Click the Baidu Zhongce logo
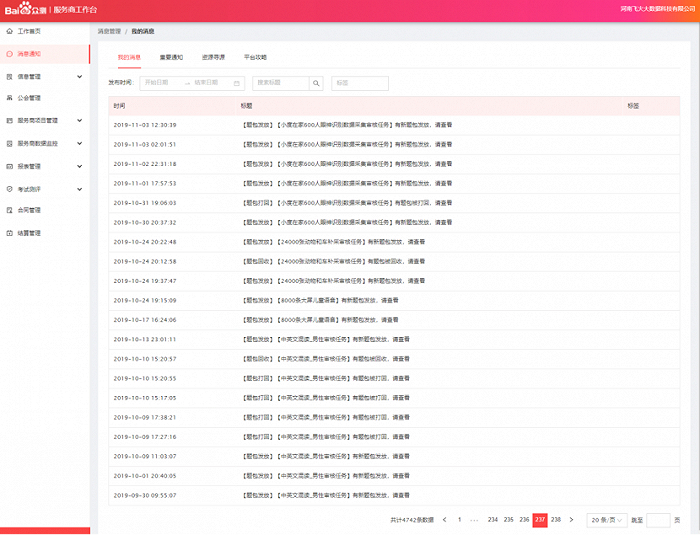This screenshot has height=535, width=700. [x=25, y=9]
